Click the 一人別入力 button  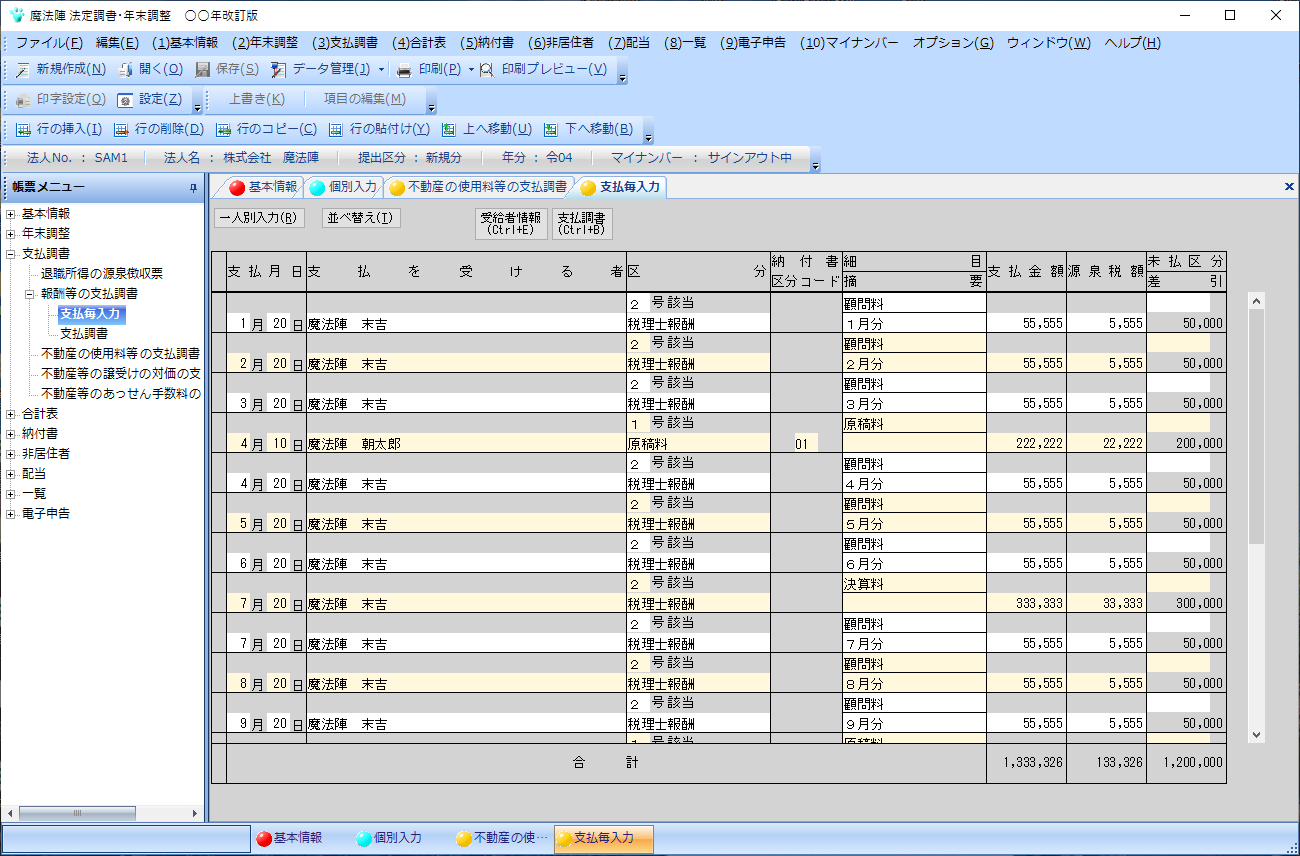point(259,218)
